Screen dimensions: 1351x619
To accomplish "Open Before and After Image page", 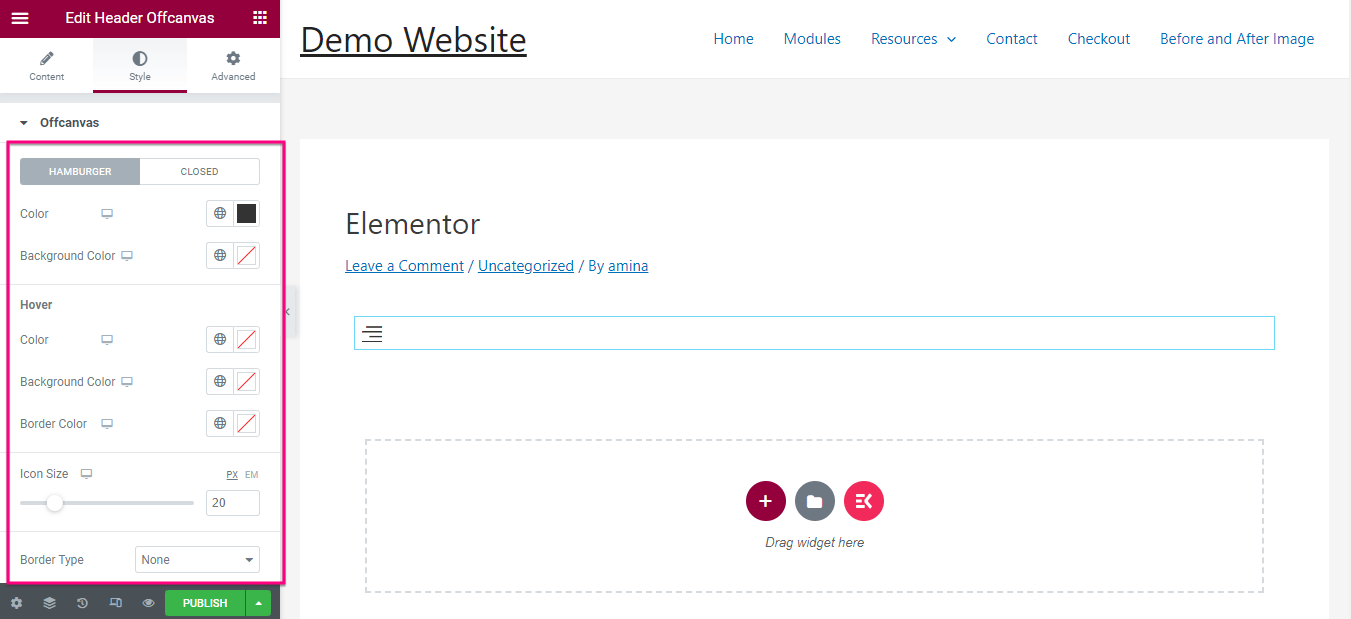I will 1237,39.
